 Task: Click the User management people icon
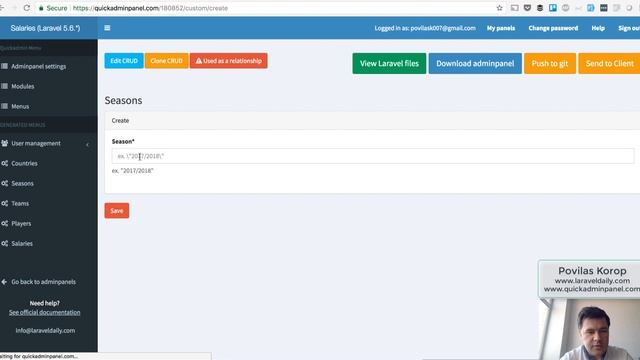(4, 143)
